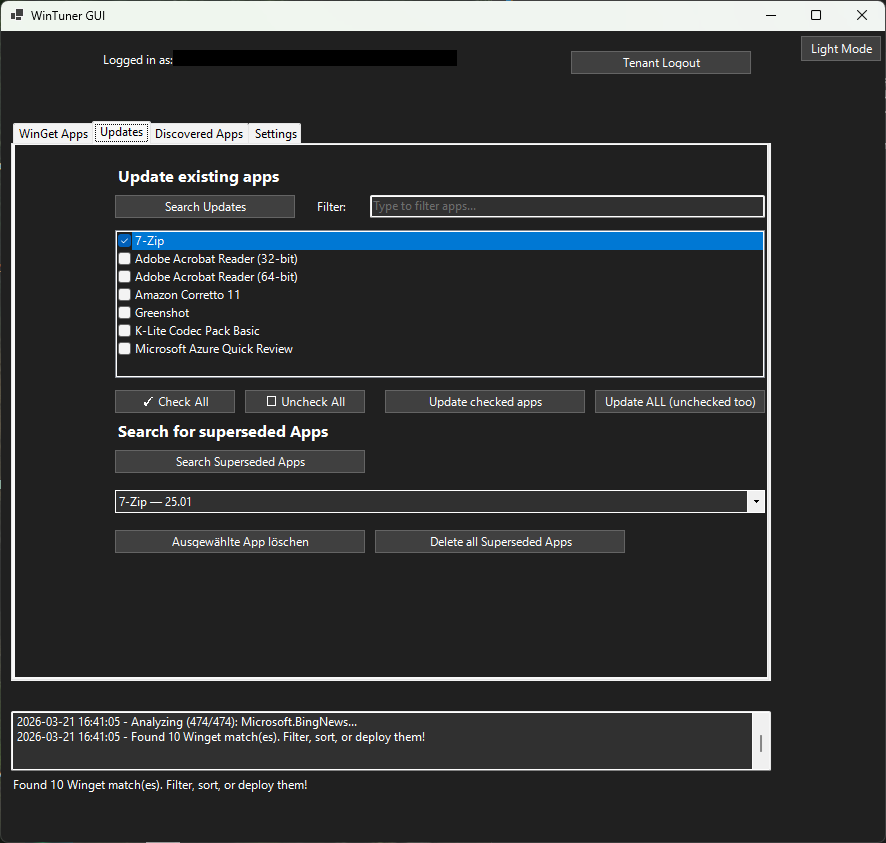Select the K-Lite Codec Pack Basic text

point(197,331)
